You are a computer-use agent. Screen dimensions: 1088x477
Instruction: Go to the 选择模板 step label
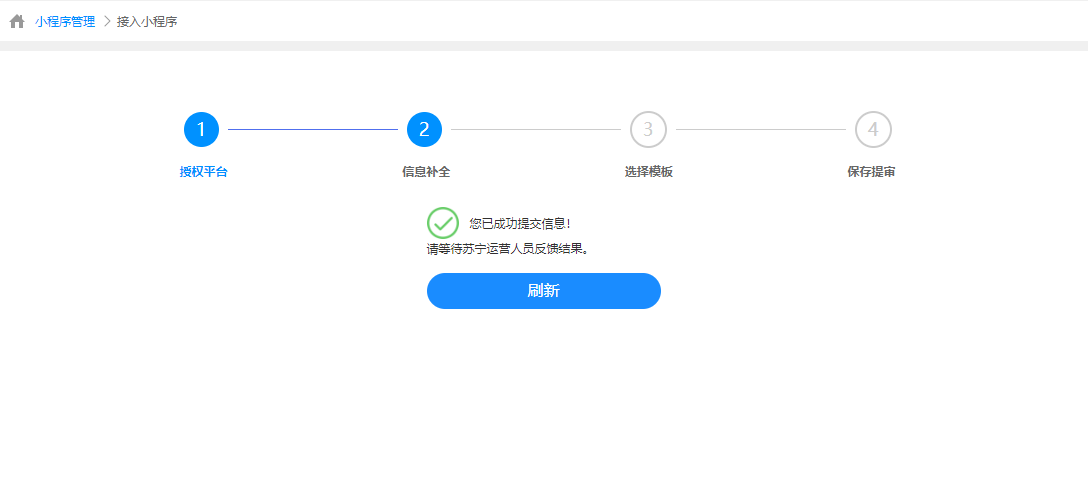coord(649,172)
